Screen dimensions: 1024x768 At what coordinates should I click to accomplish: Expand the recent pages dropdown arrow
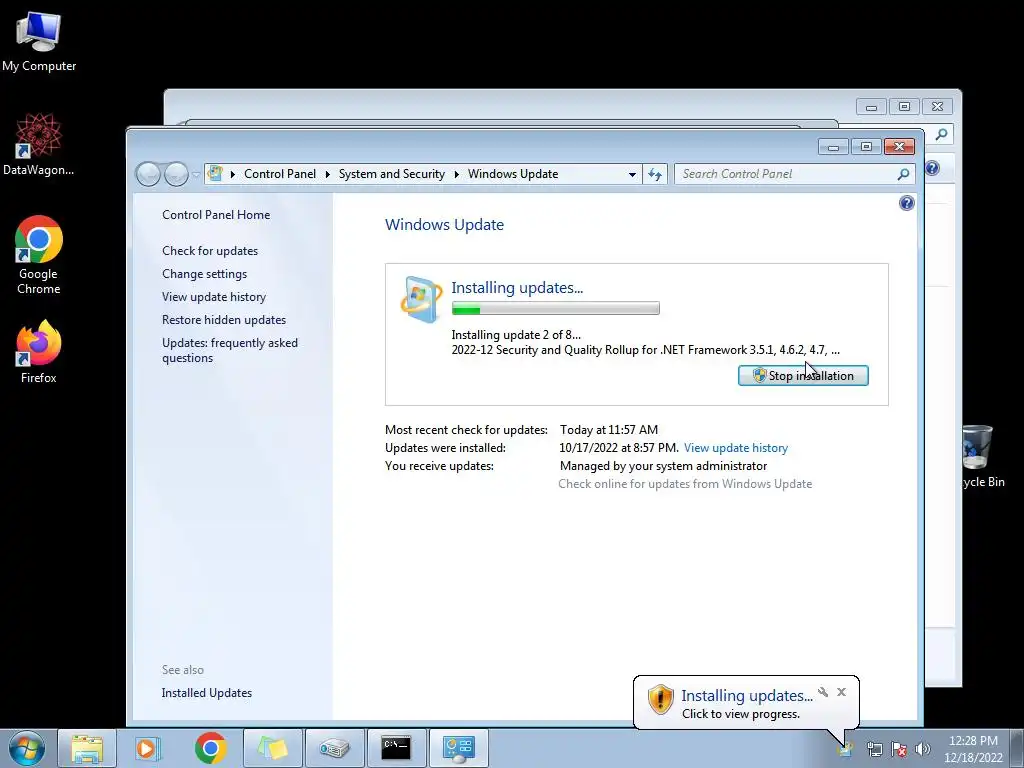pos(196,174)
